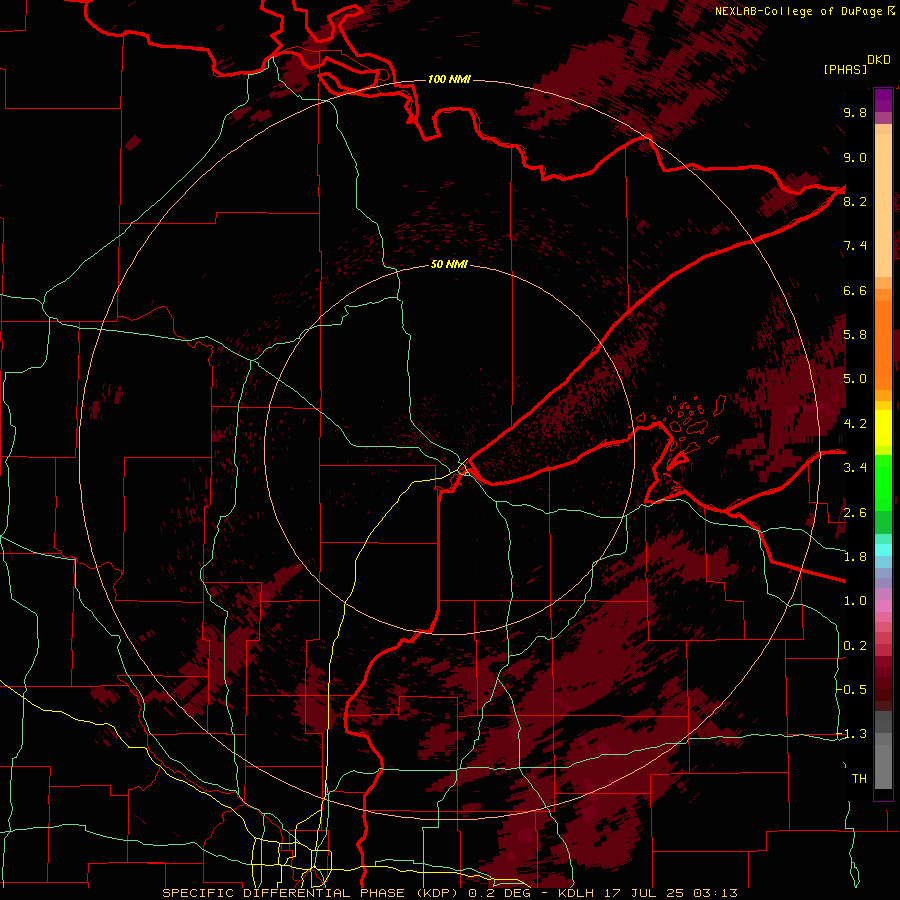Pick the purple segment of the color bar
900x900 pixels.
pos(883,99)
